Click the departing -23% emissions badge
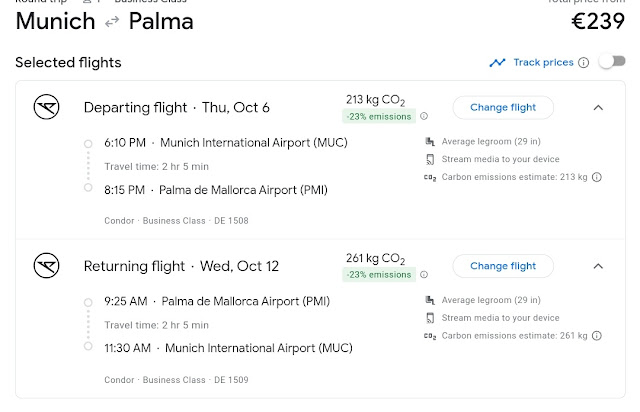 (379, 116)
